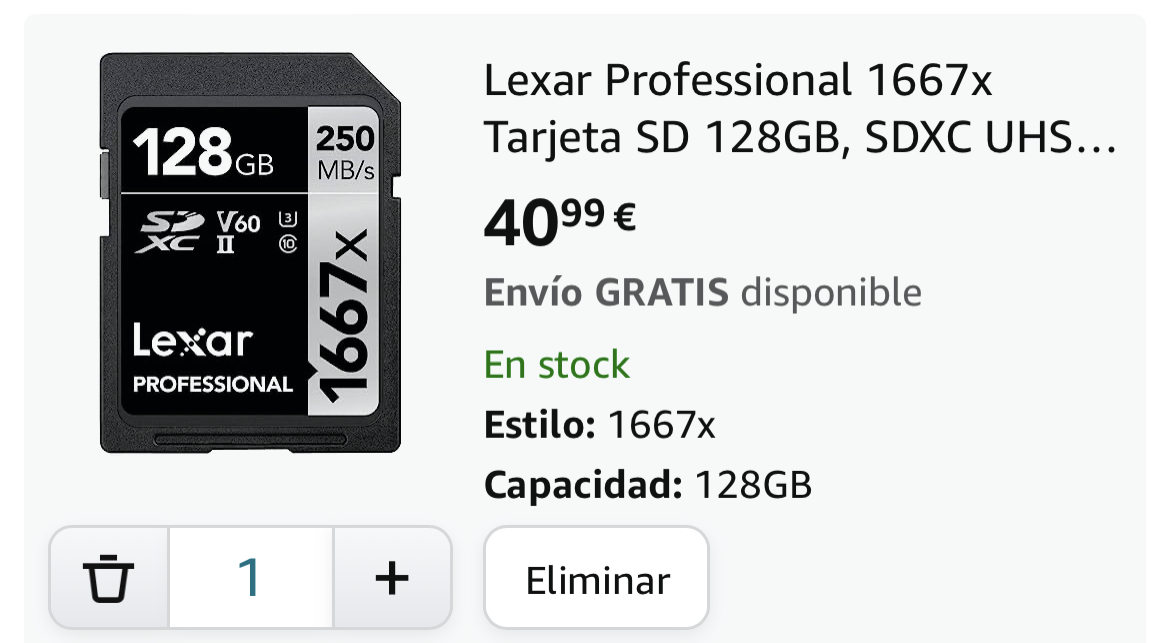Click the V60 speed class icon
The width and height of the screenshot is (1170, 643).
[x=238, y=230]
